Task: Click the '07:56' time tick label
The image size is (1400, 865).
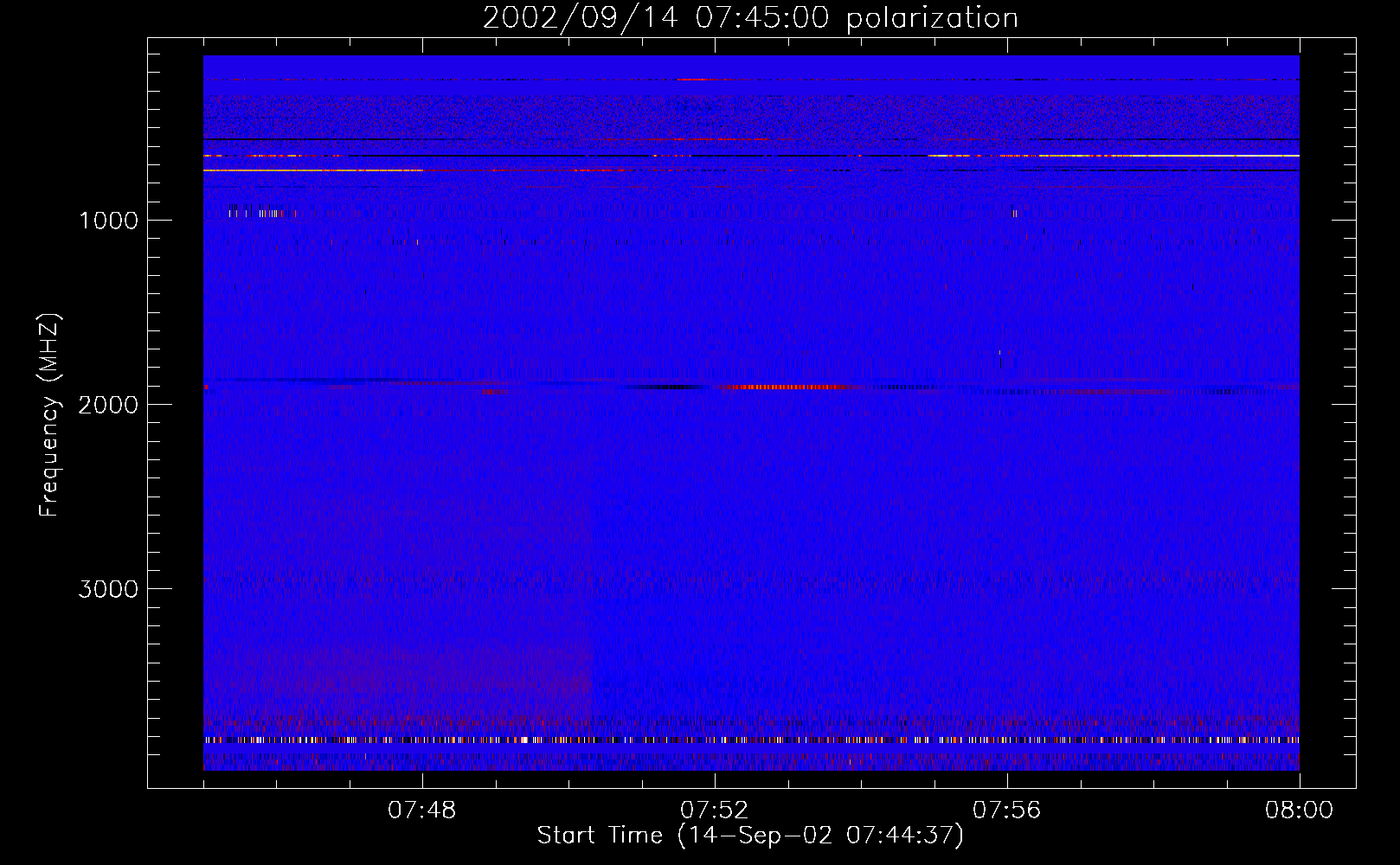Action: pos(1007,811)
